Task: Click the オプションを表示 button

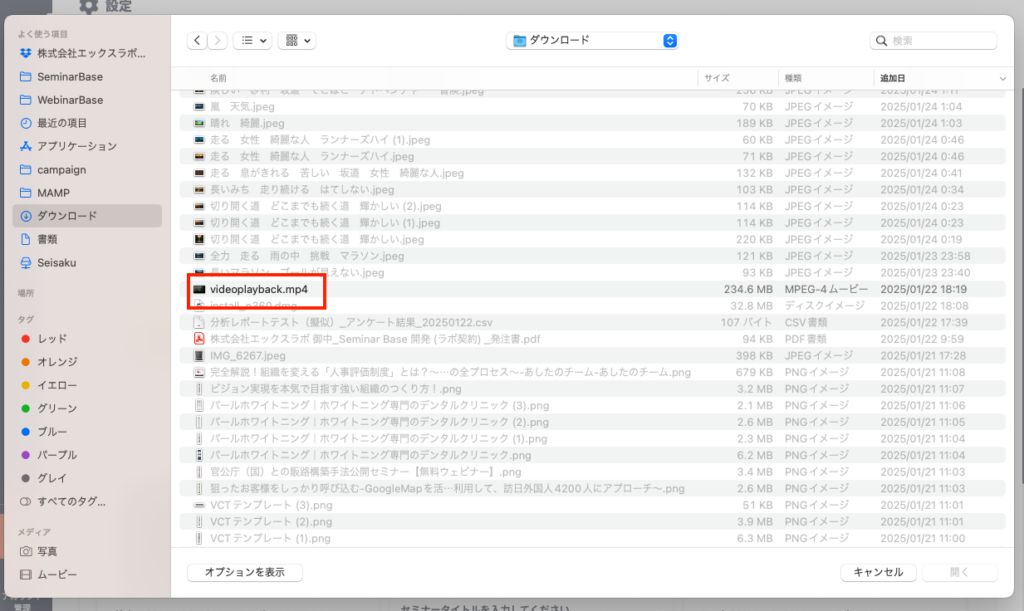Action: [245, 572]
